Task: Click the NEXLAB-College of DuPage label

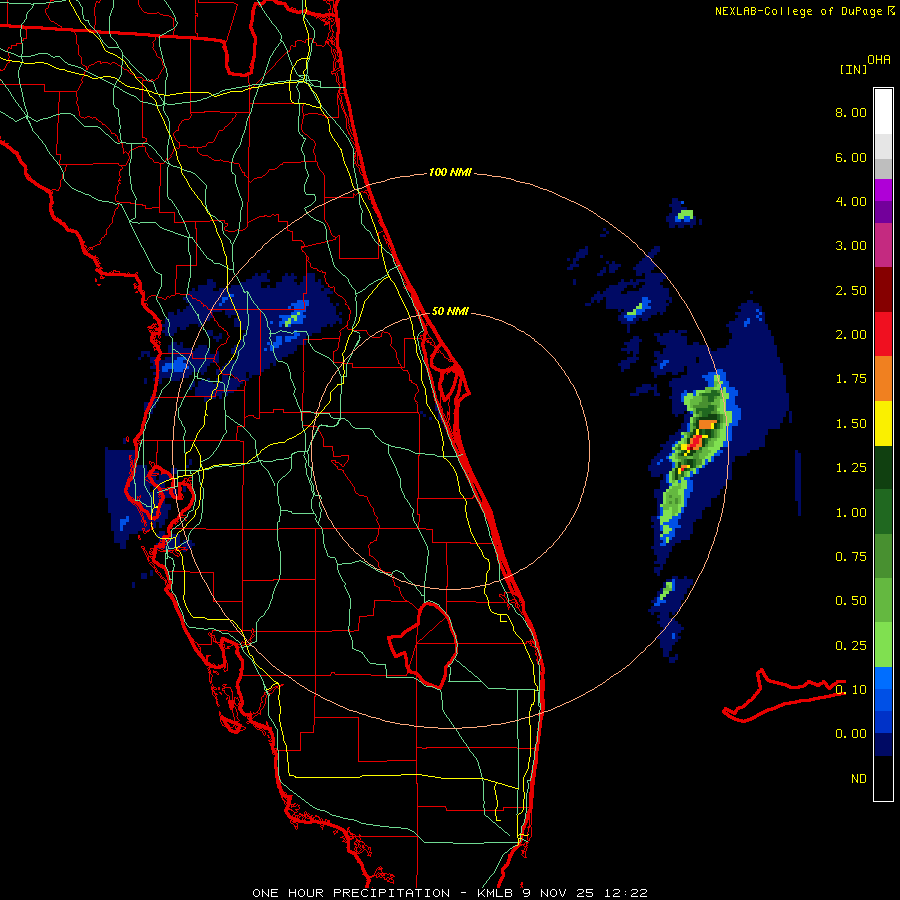Action: click(x=798, y=11)
